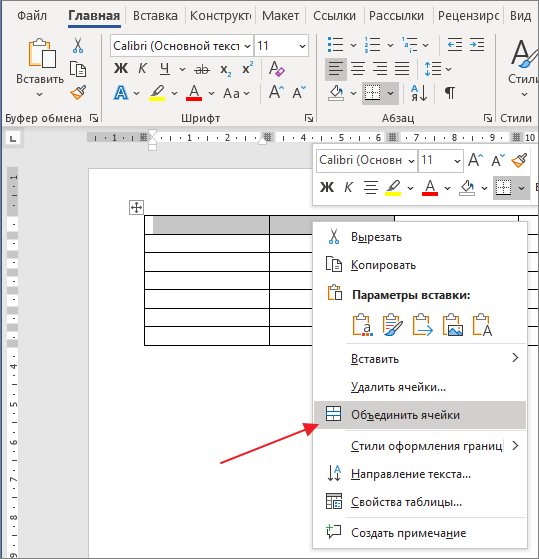Switch to the Вставка ribbon tab
539x559 pixels.
(x=155, y=16)
